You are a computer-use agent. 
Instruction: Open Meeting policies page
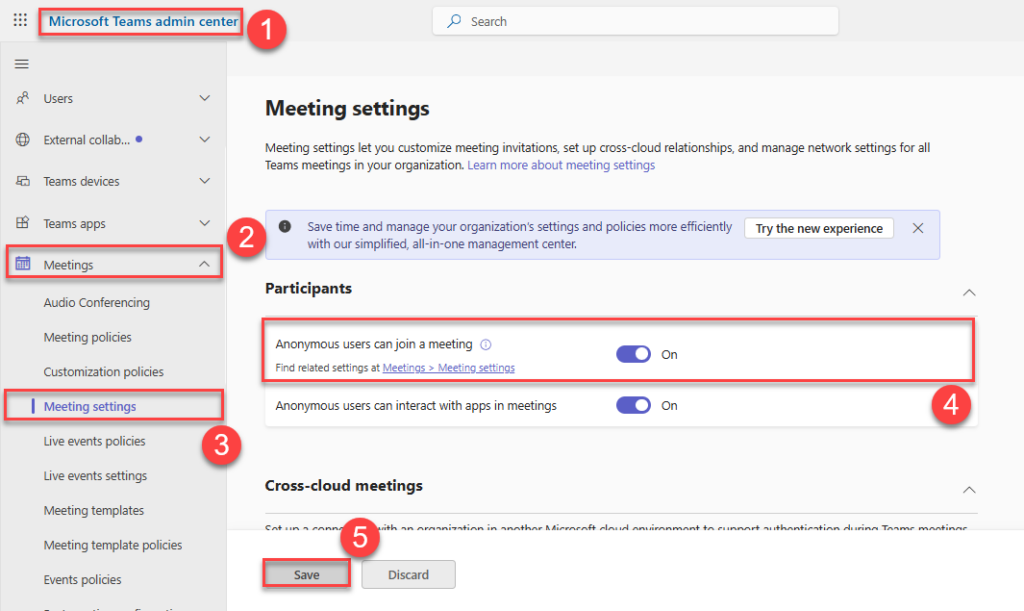[88, 337]
